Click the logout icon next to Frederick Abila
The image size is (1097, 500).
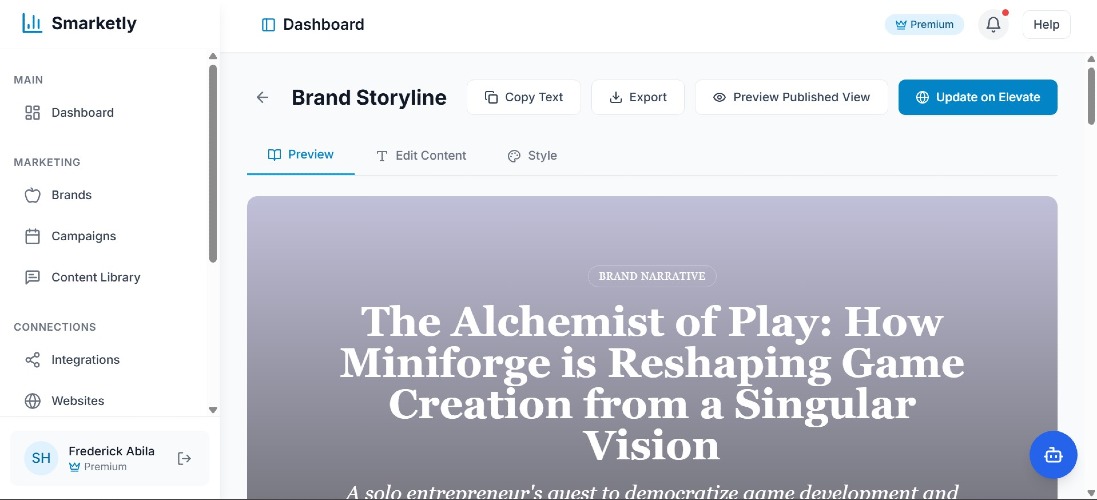pyautogui.click(x=184, y=458)
